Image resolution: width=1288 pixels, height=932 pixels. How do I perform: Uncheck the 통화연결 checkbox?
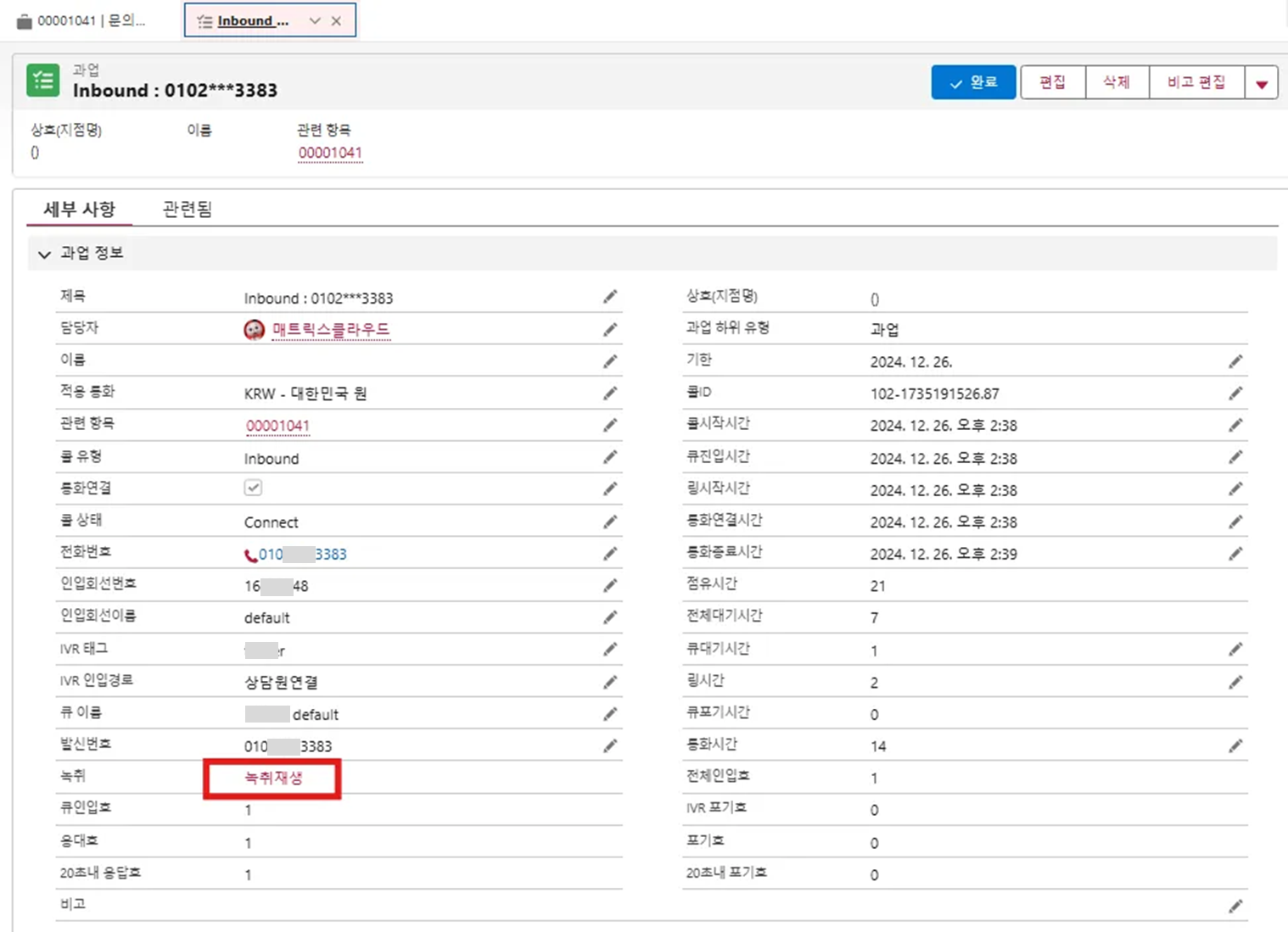coord(252,488)
